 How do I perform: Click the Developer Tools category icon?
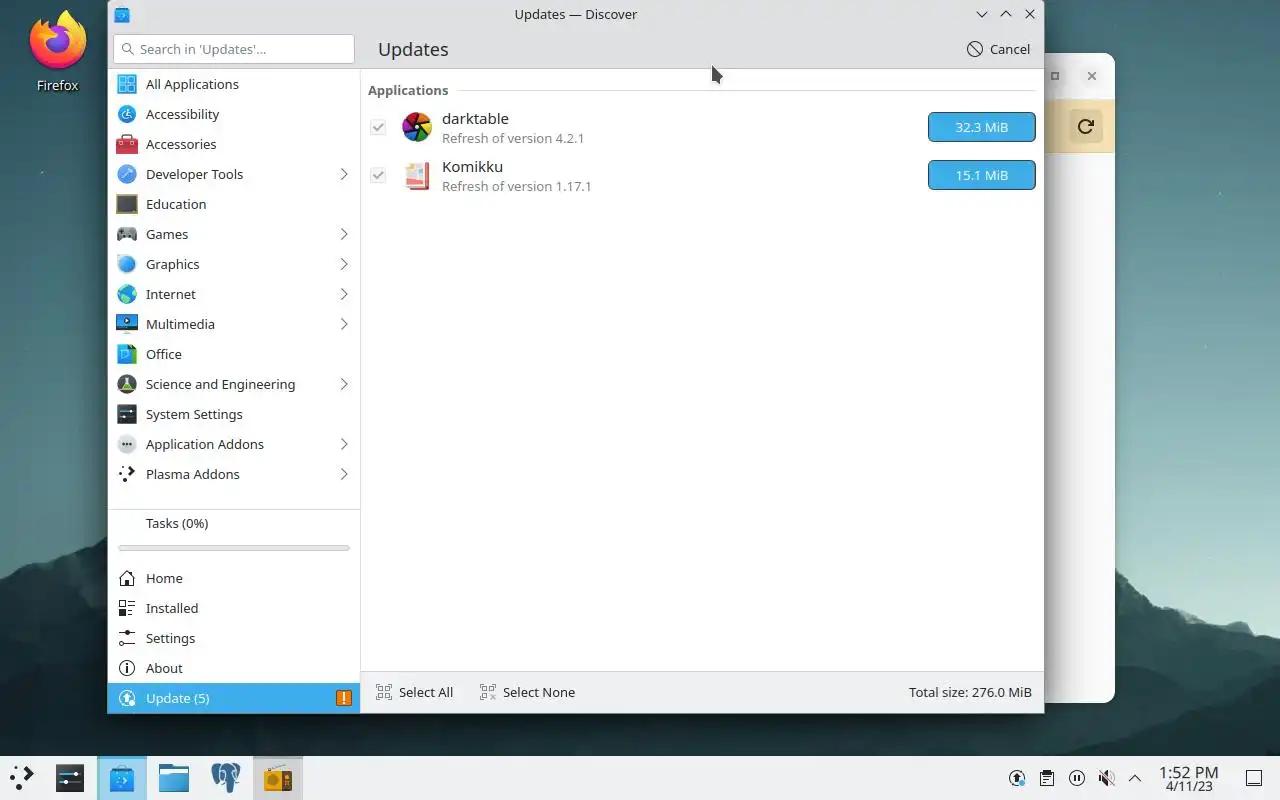tap(127, 174)
